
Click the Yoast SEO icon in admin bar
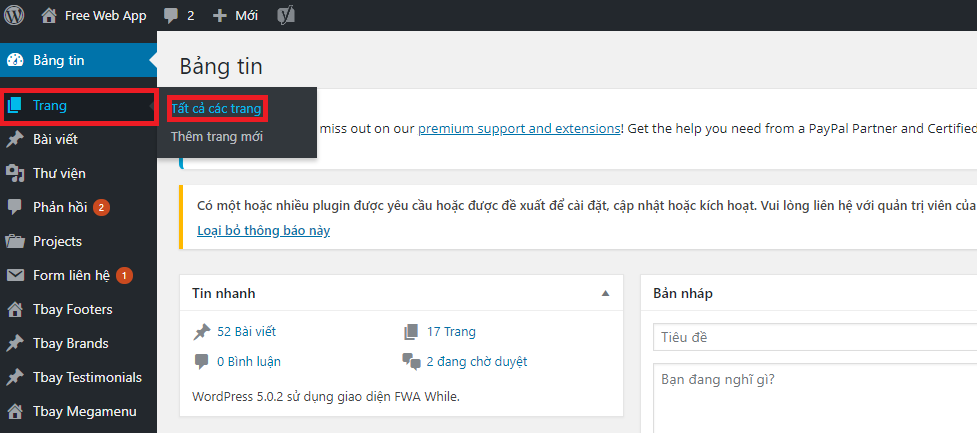pos(285,16)
